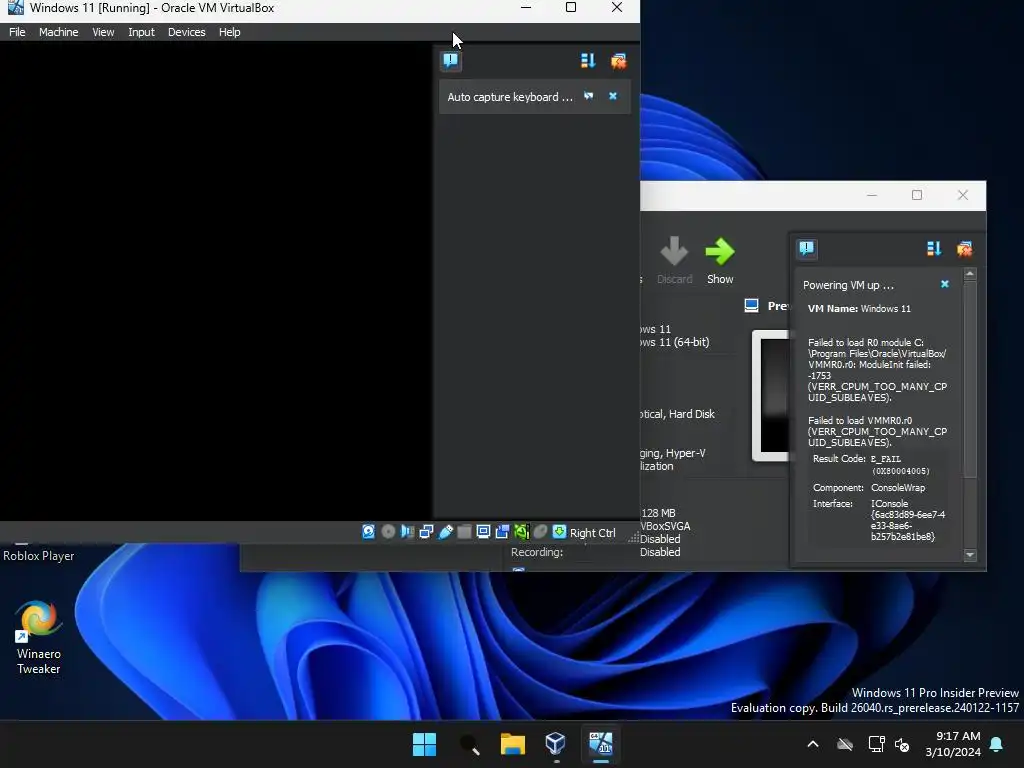1024x768 pixels.
Task: Click clear all notifications icon in VM window
Action: point(618,61)
